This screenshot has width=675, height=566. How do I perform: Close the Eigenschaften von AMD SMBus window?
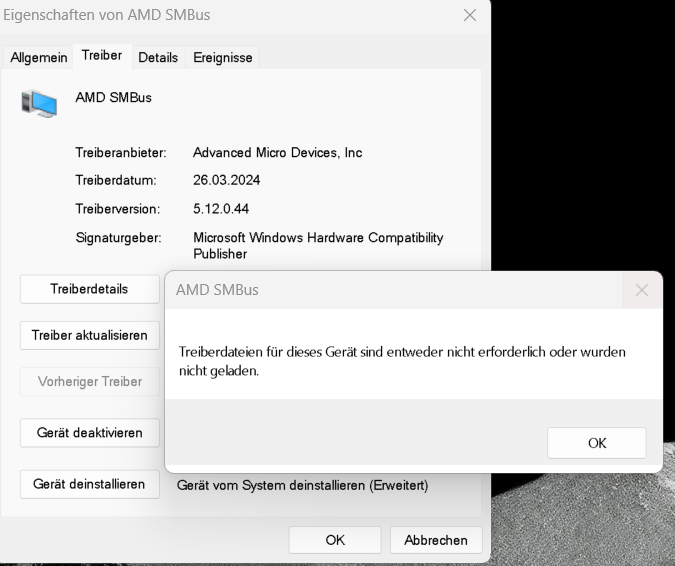pos(470,15)
